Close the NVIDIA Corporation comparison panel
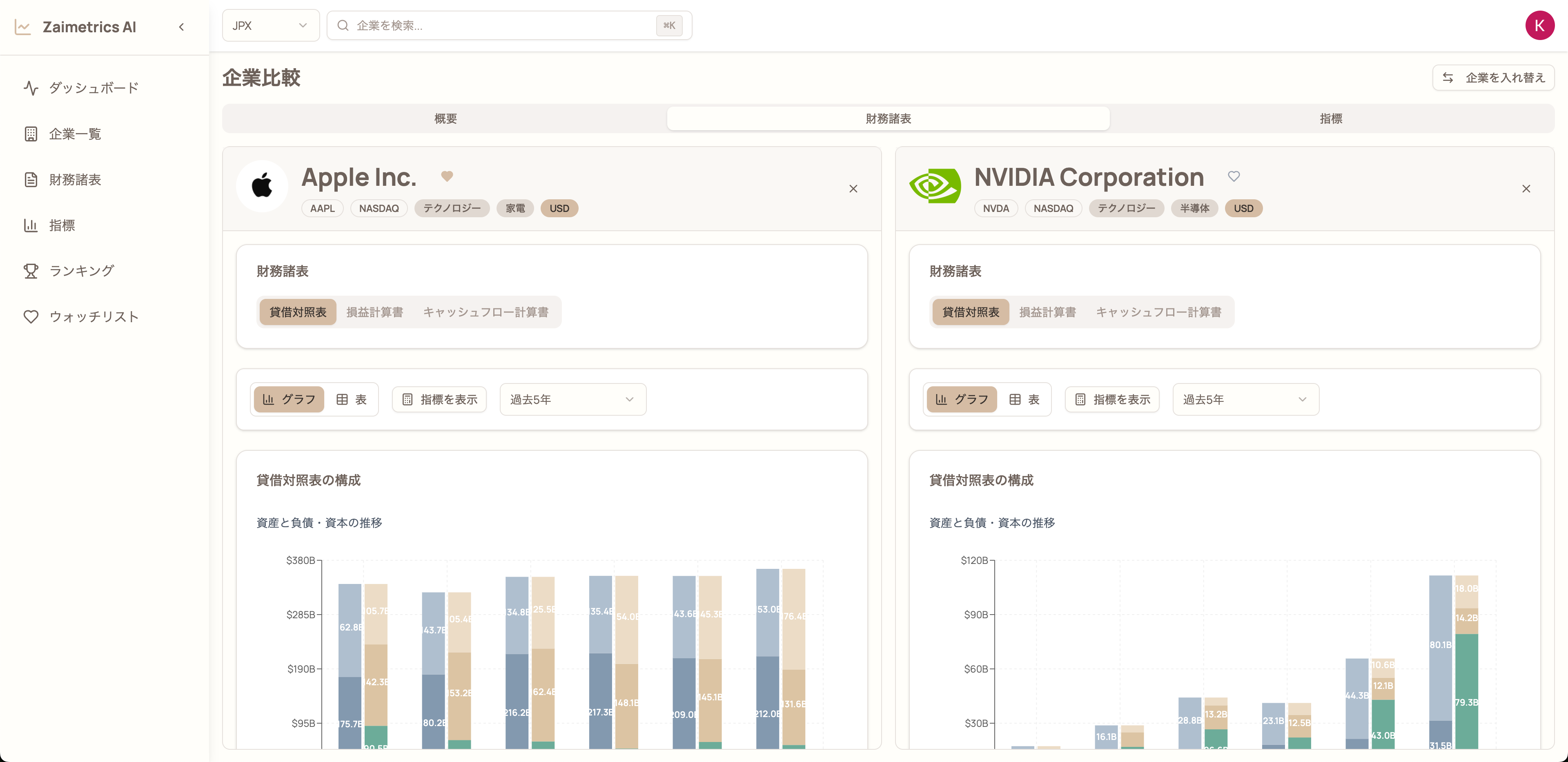The width and height of the screenshot is (1568, 762). pyautogui.click(x=1526, y=189)
